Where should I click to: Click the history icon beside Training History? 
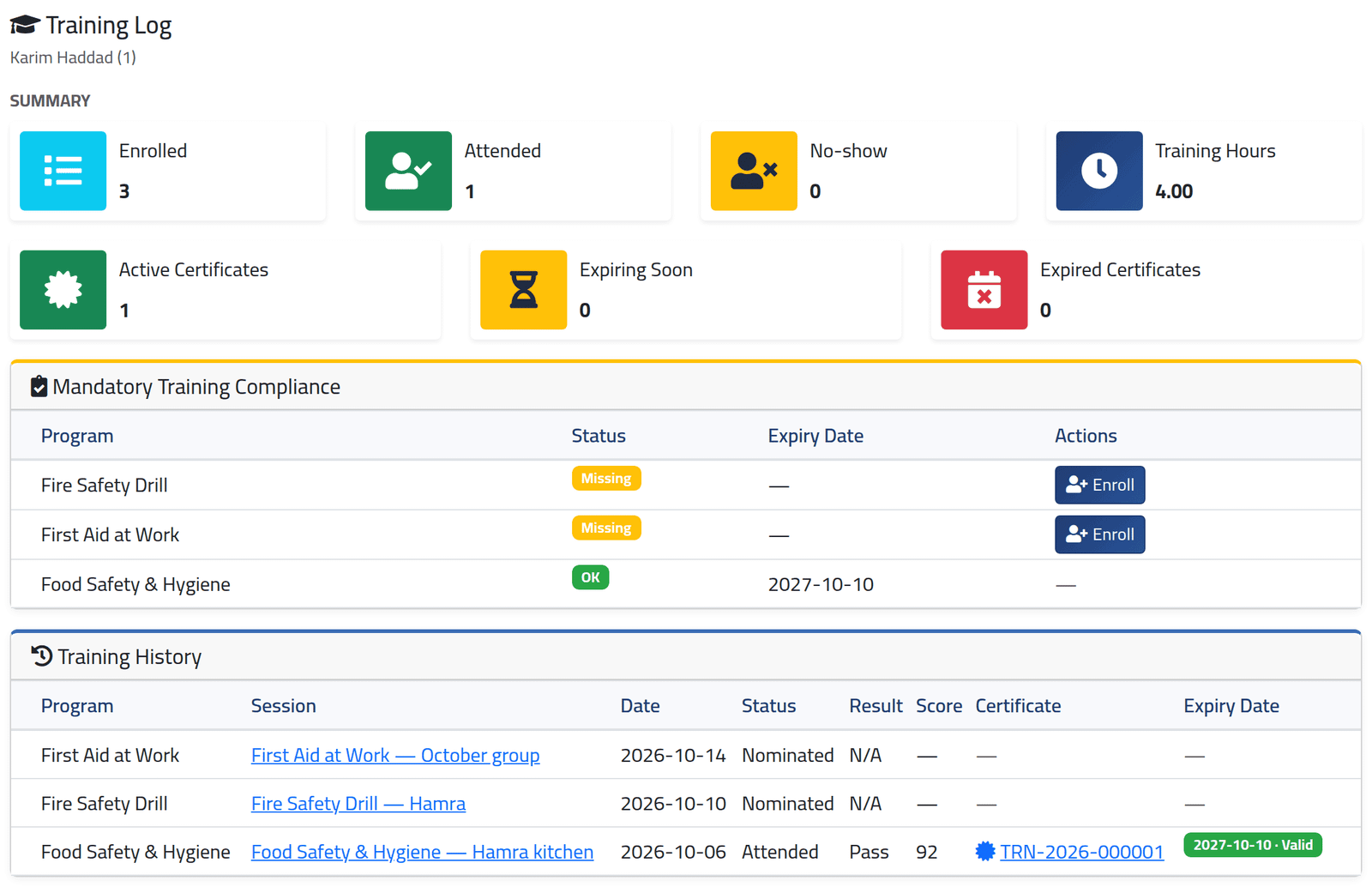[x=42, y=656]
